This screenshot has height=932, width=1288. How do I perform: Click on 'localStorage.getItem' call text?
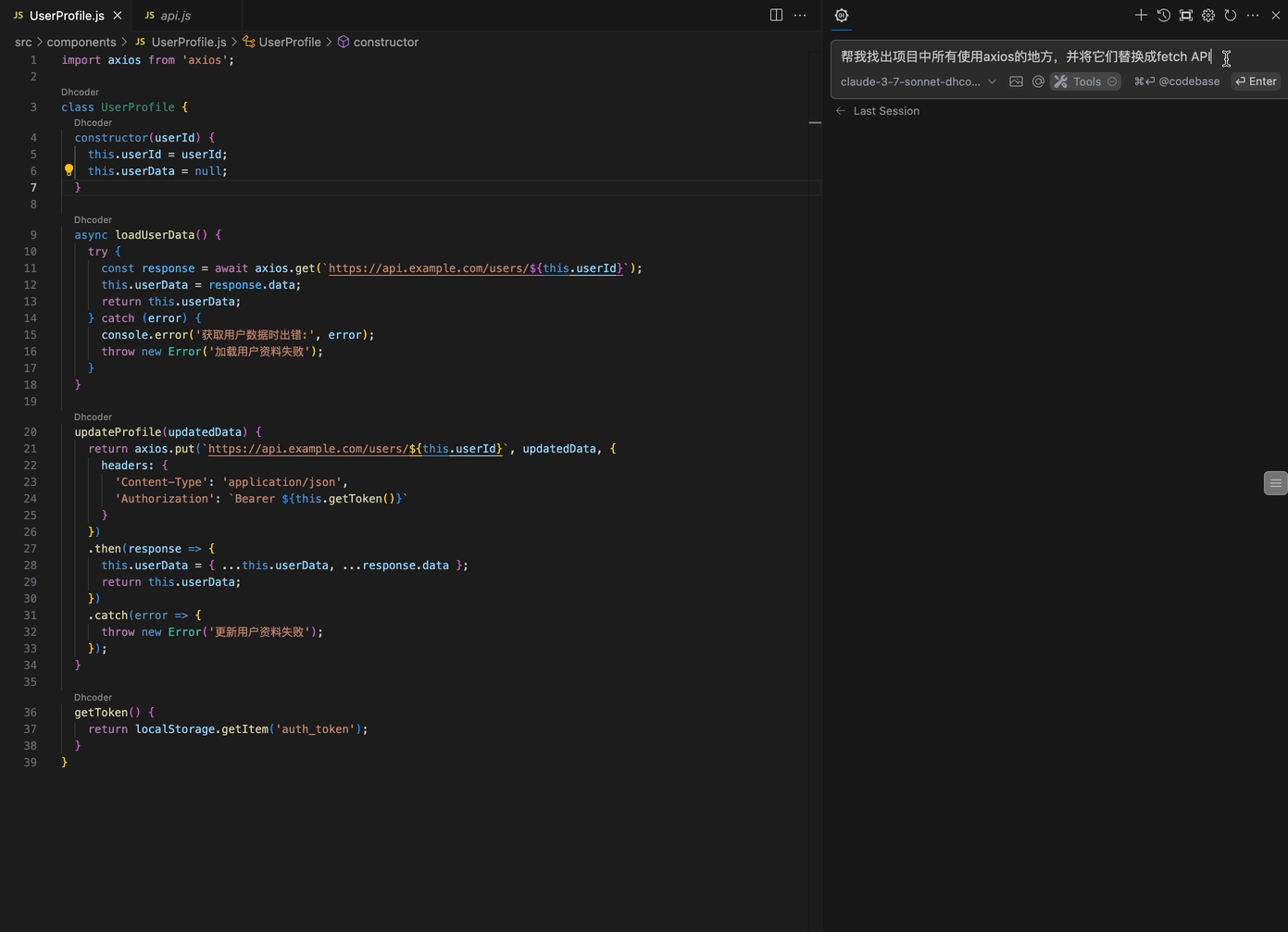202,729
